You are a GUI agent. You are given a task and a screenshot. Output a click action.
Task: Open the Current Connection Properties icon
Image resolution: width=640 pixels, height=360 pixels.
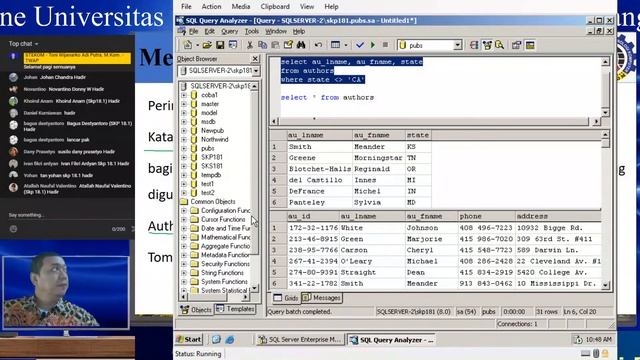[x=517, y=45]
